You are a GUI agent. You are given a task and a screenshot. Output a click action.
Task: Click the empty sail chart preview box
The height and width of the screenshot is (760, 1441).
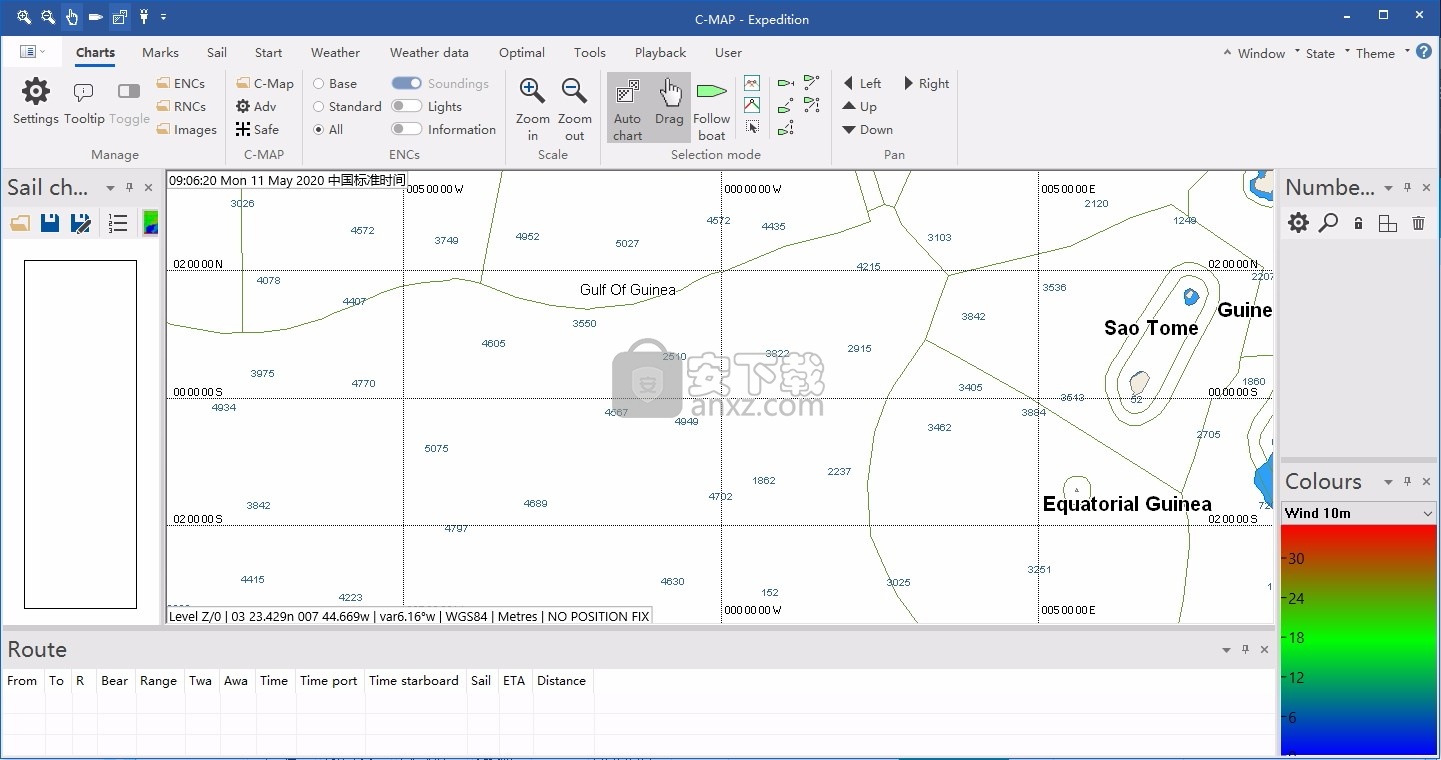tap(80, 434)
